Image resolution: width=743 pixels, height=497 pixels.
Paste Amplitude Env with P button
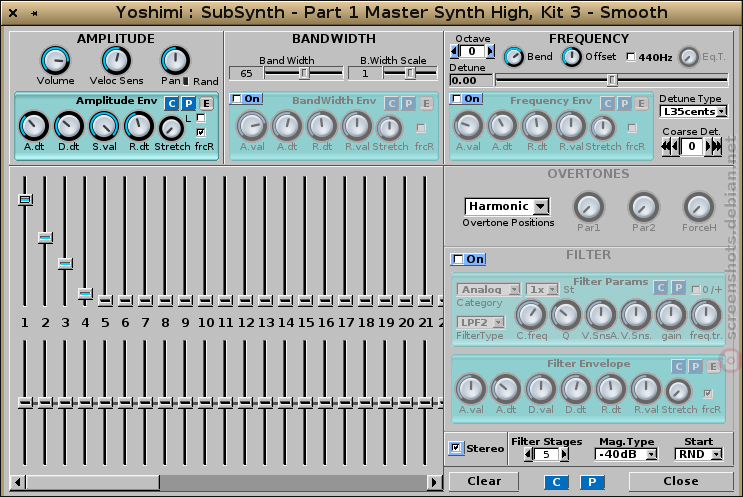pos(189,104)
